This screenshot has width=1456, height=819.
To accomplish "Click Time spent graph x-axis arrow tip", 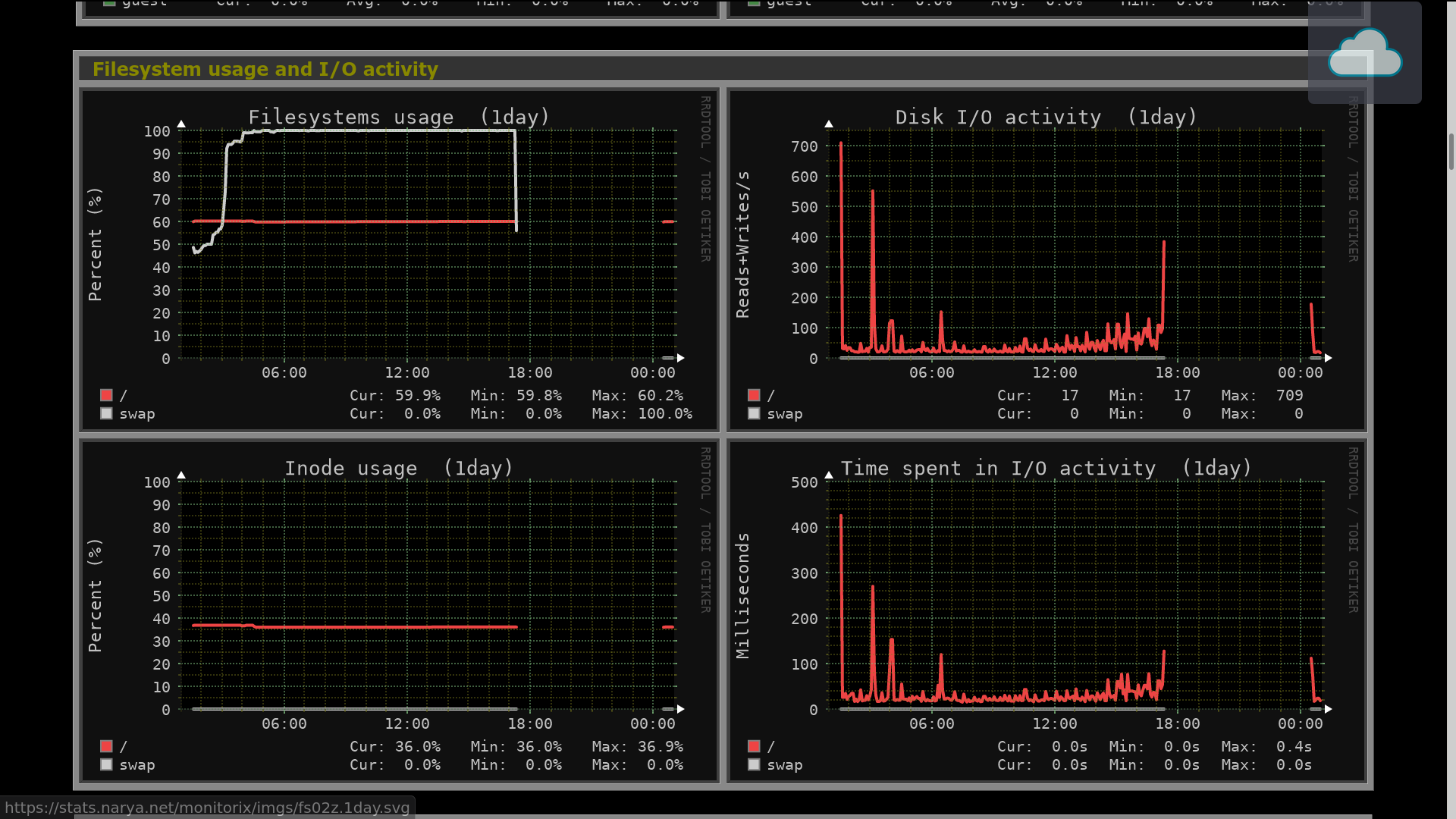I will coord(1329,709).
